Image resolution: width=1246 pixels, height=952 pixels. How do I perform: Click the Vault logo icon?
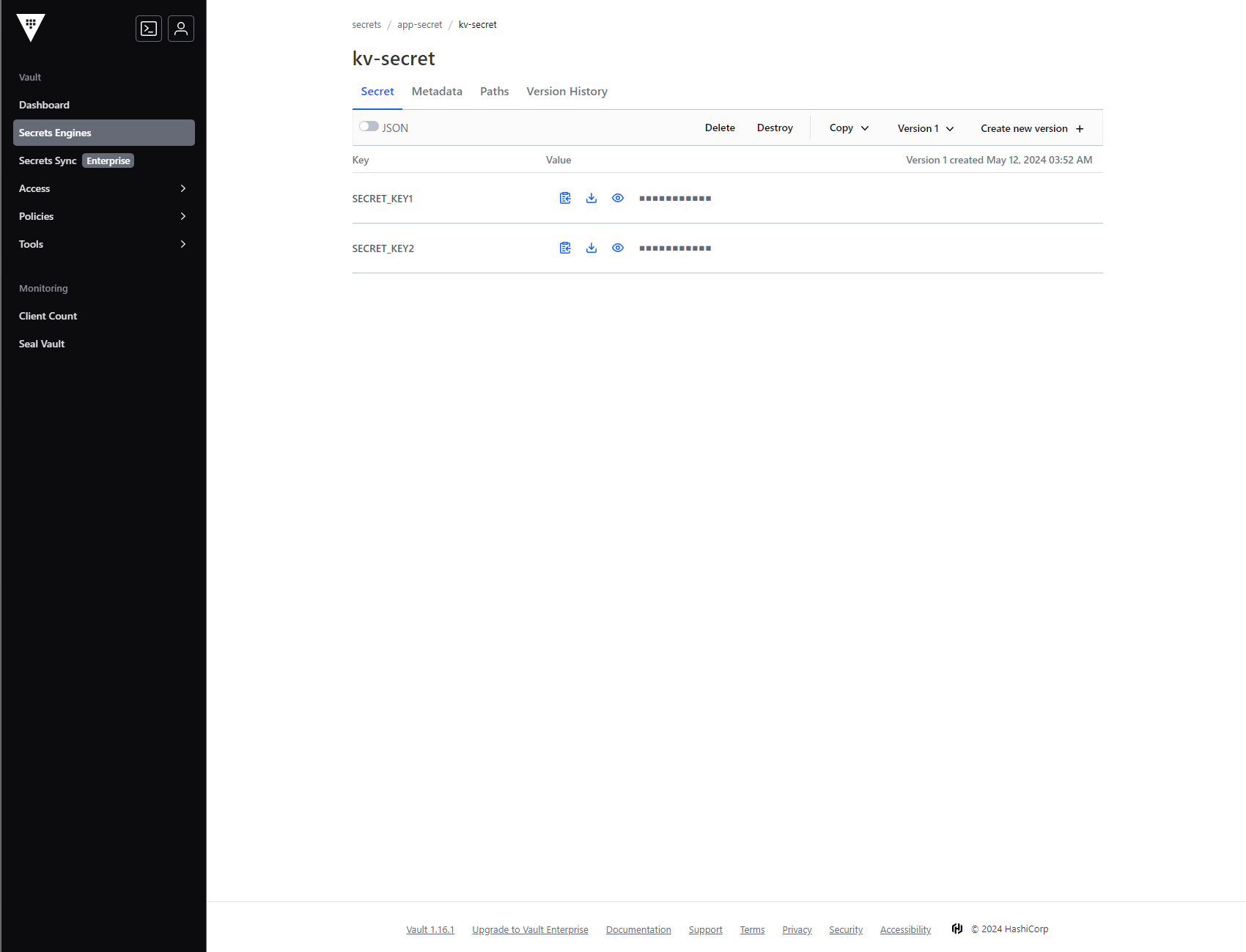31,28
